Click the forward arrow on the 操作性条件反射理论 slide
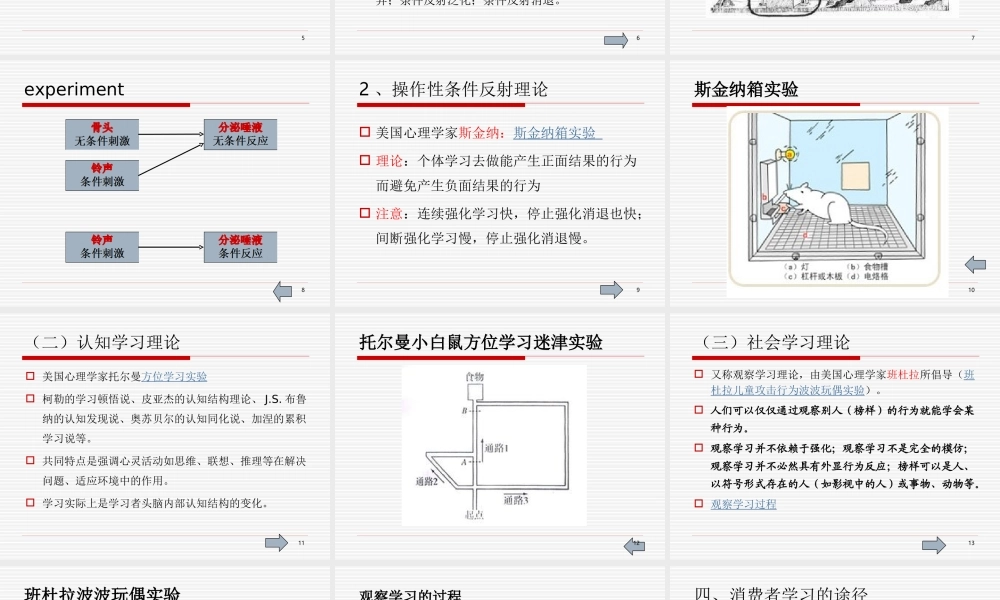The height and width of the screenshot is (600, 1000). coord(610,288)
